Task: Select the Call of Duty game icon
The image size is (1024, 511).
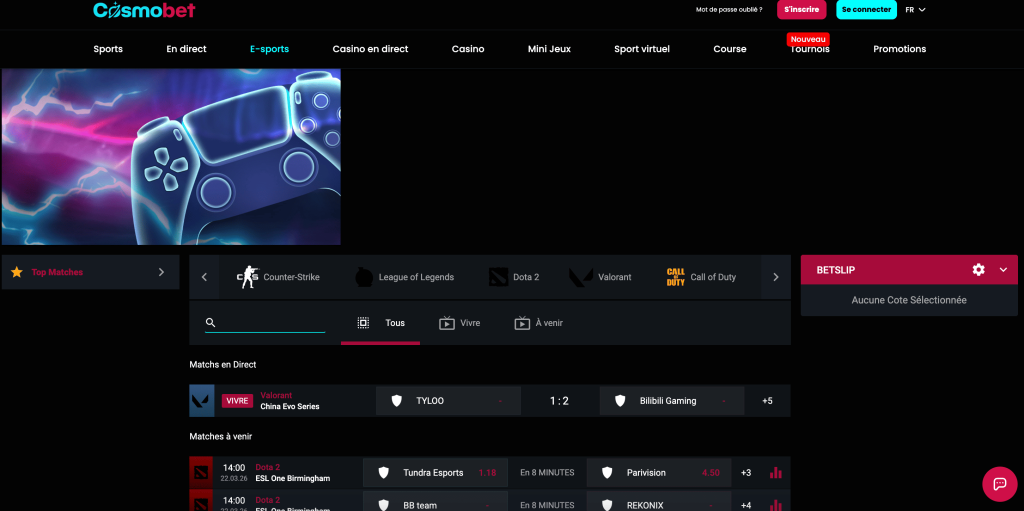Action: (x=676, y=277)
